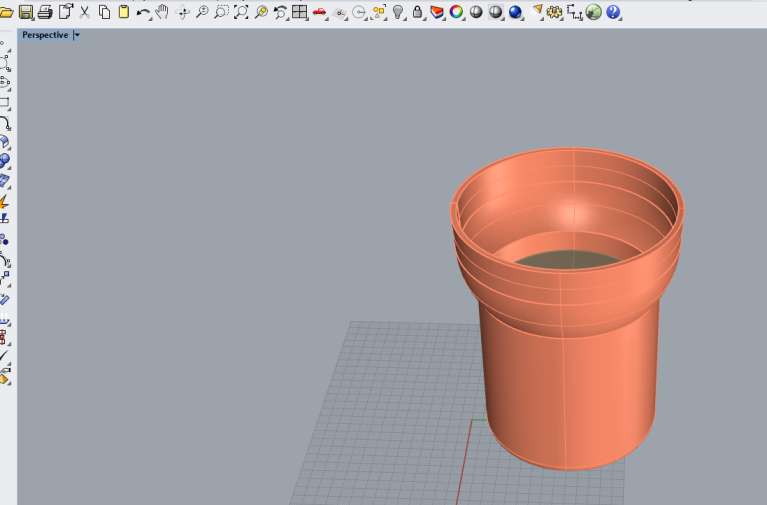The height and width of the screenshot is (505, 767).
Task: Click the Array tool icon in the sidebar
Action: pyautogui.click(x=4, y=337)
